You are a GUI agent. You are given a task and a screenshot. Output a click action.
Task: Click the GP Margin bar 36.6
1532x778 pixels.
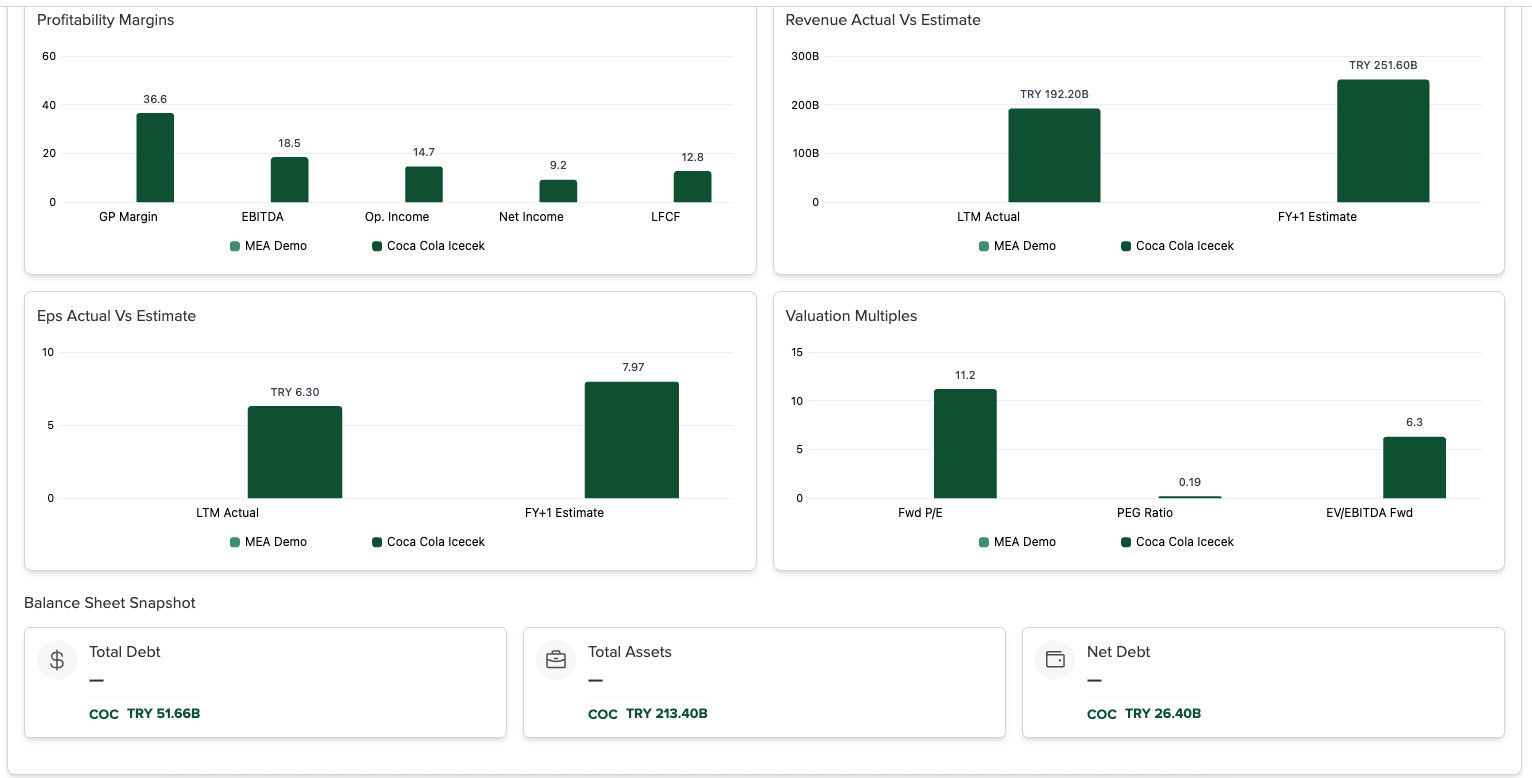tap(155, 158)
